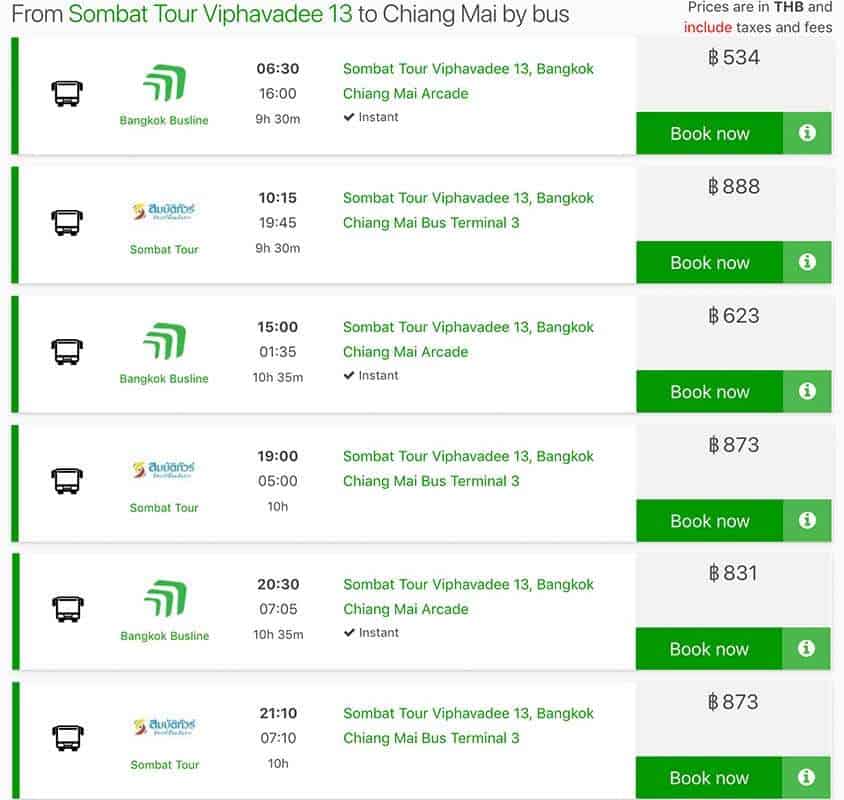This screenshot has width=844, height=800.
Task: View info for the 20:30 departure
Action: (x=807, y=648)
